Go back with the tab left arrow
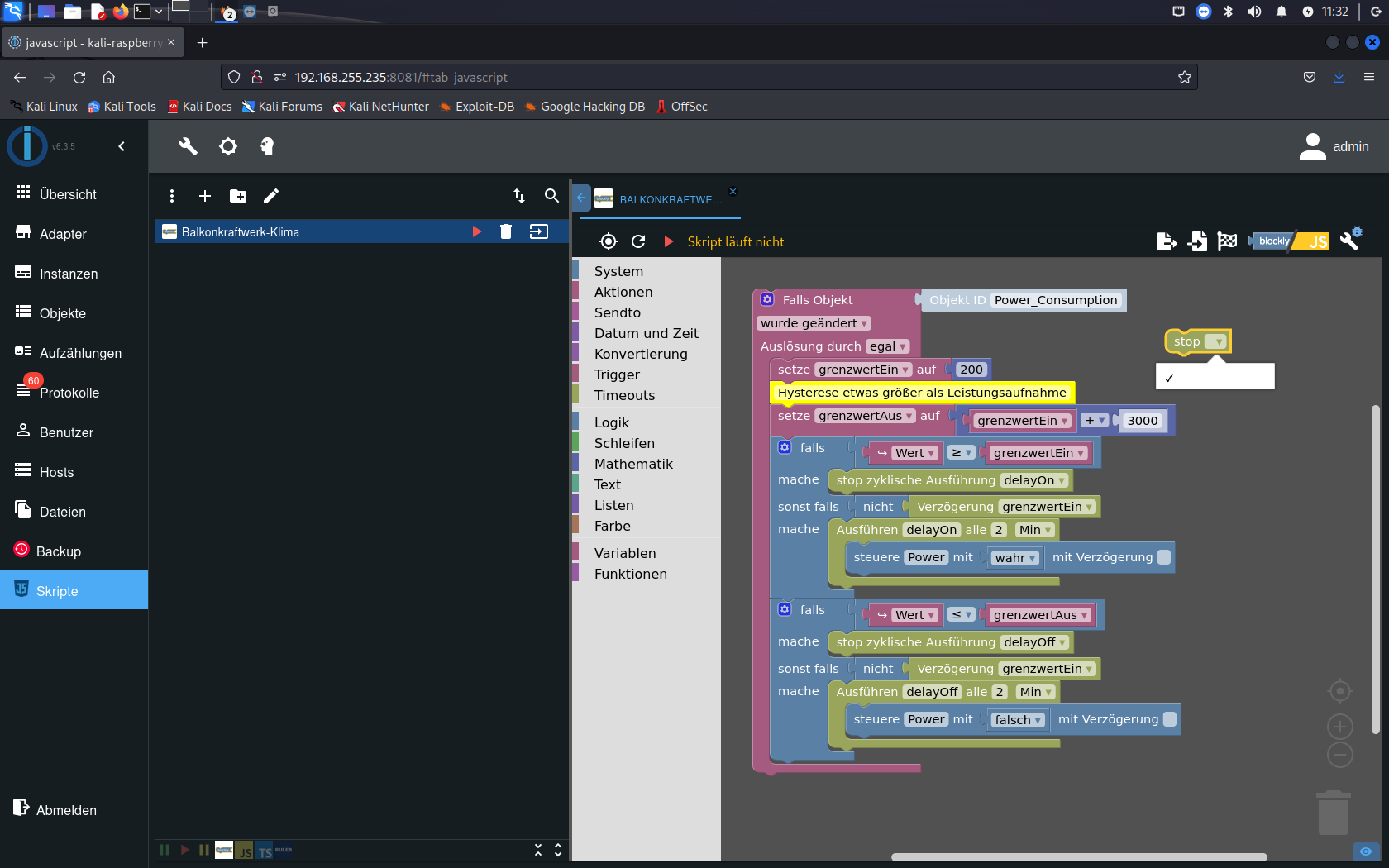Image resolution: width=1389 pixels, height=868 pixels. [581, 198]
